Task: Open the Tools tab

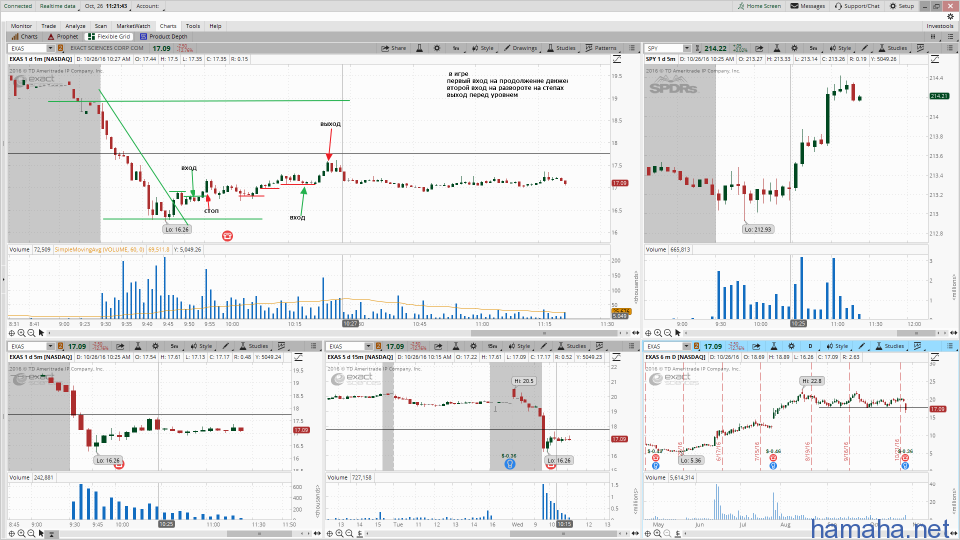Action: point(193,26)
